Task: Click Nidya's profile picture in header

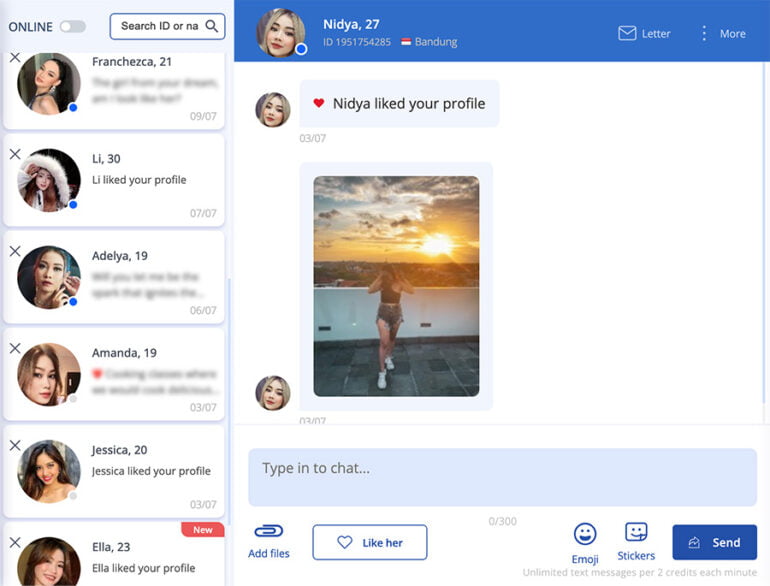Action: pos(281,33)
